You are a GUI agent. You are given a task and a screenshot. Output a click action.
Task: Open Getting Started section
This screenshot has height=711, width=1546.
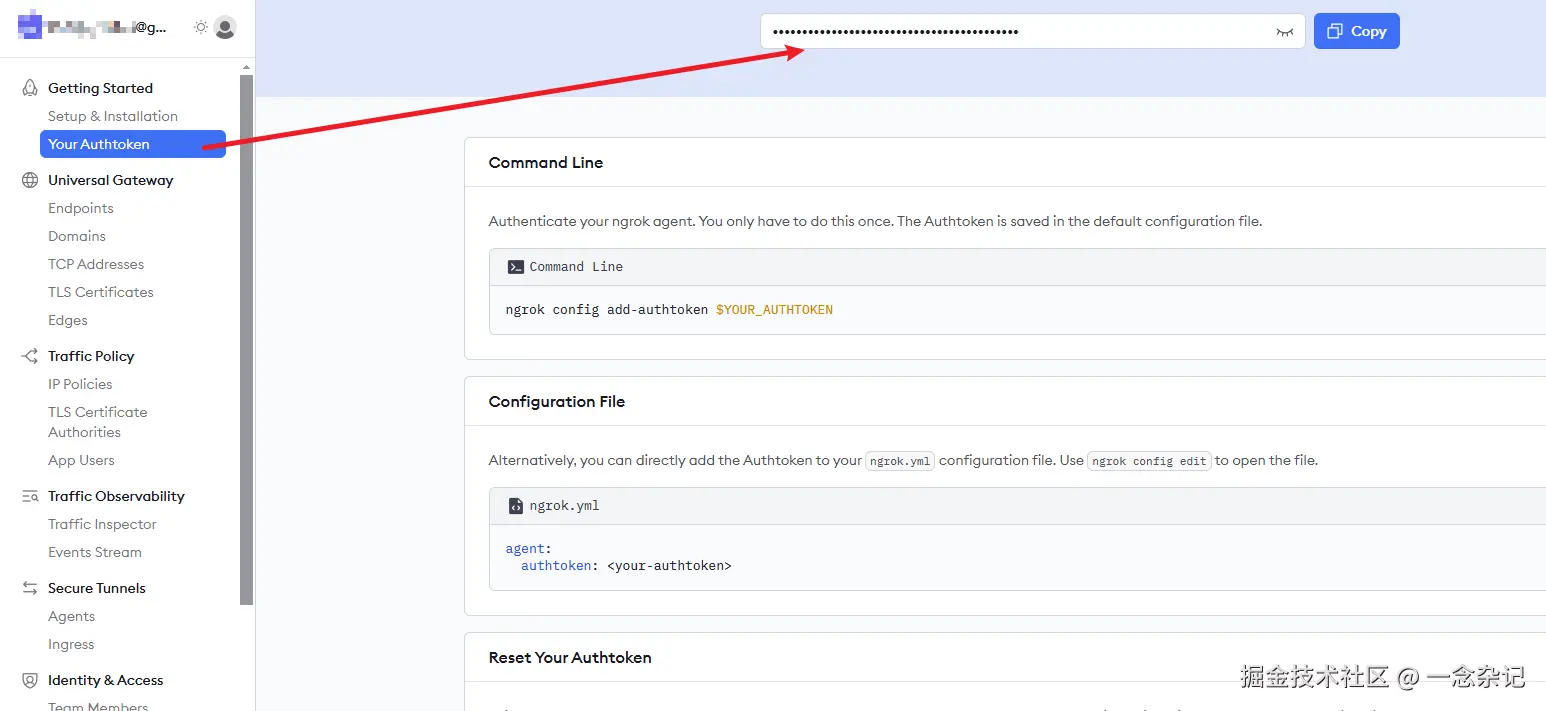pos(100,88)
